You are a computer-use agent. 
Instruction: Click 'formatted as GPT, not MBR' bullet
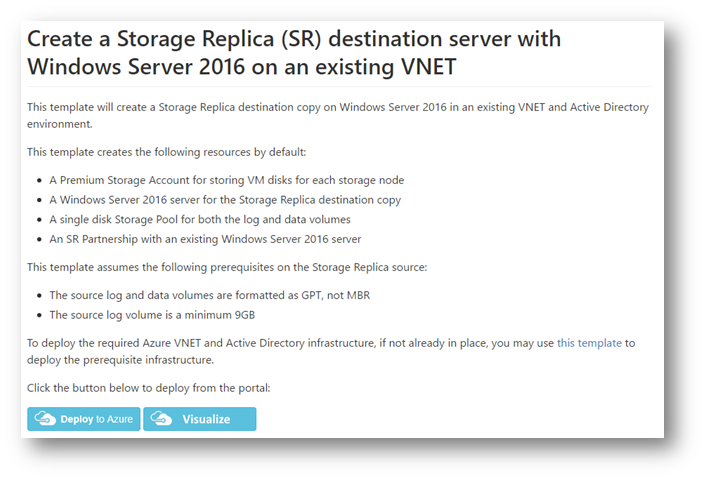coord(210,295)
